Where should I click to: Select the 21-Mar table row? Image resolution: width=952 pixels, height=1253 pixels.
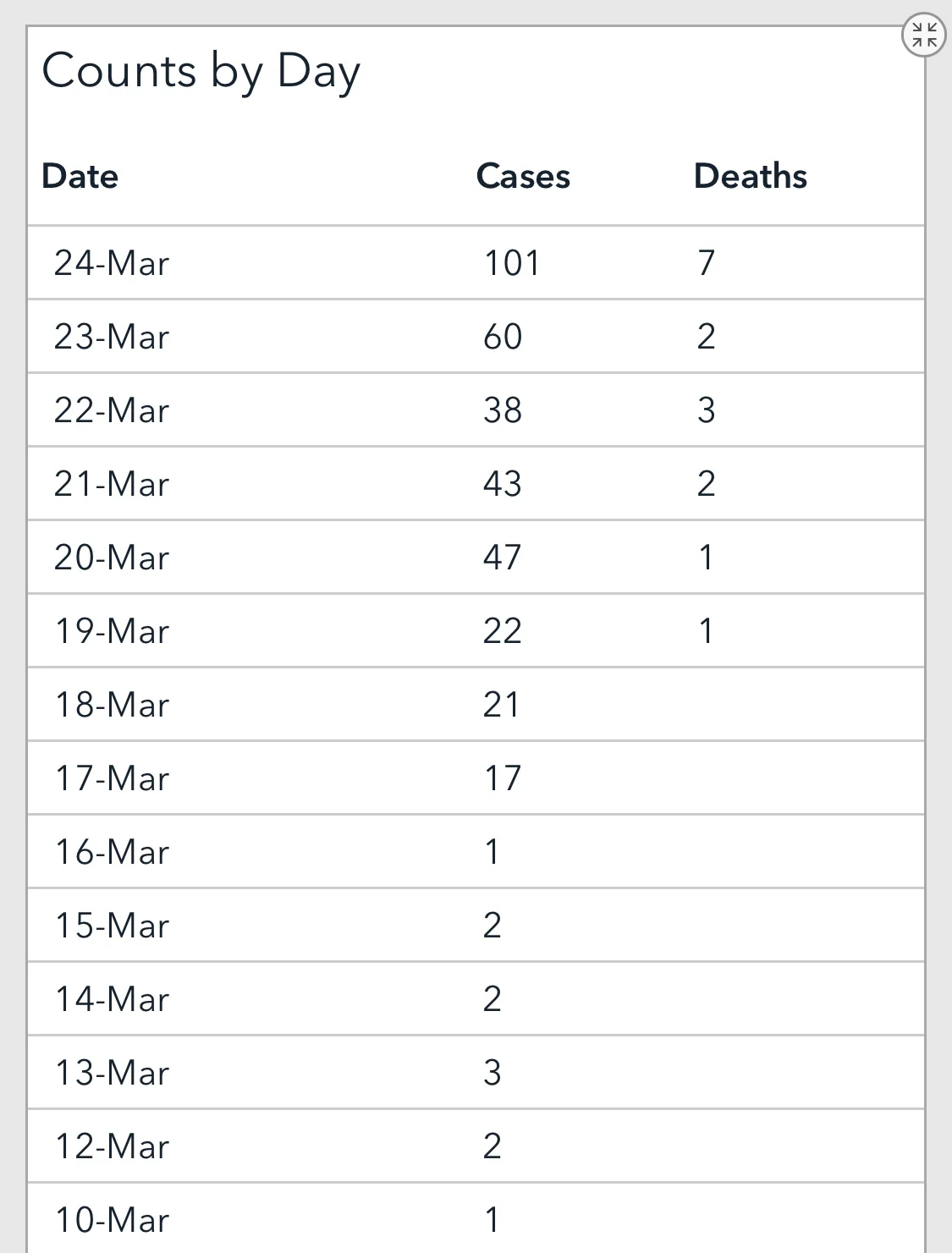coord(476,483)
